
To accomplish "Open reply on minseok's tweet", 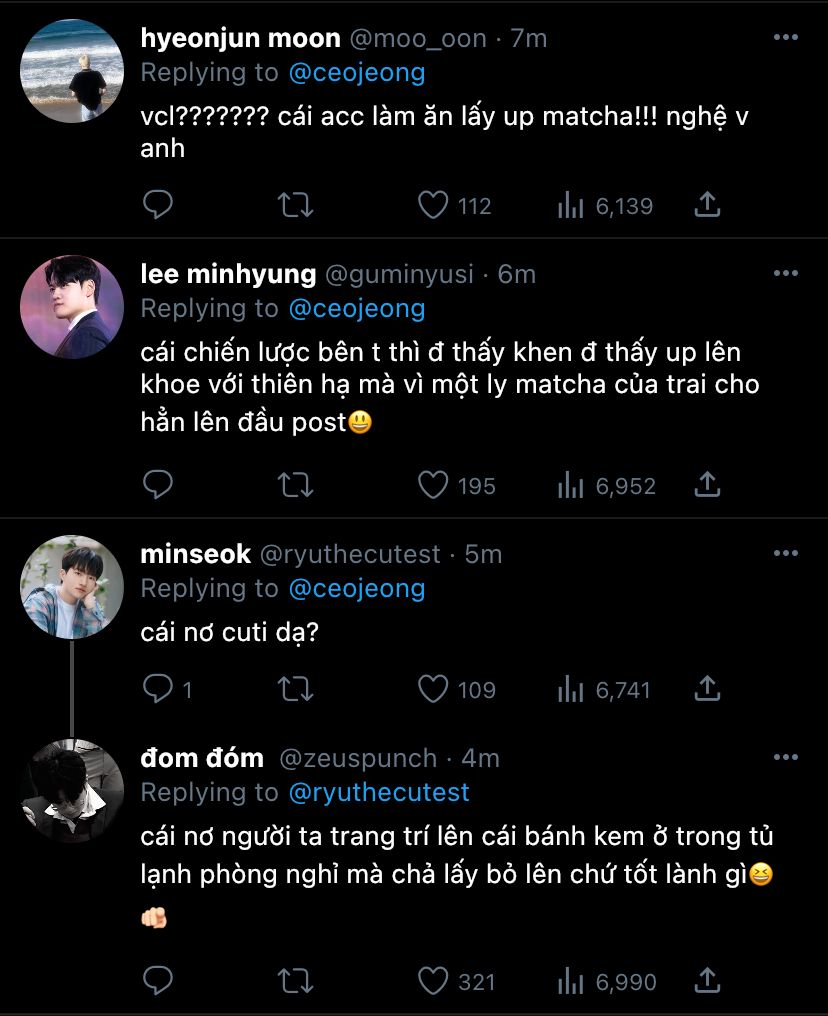I will (158, 690).
